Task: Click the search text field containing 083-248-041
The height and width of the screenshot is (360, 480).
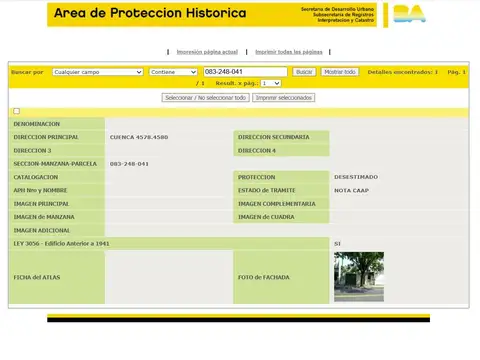Action: 245,72
